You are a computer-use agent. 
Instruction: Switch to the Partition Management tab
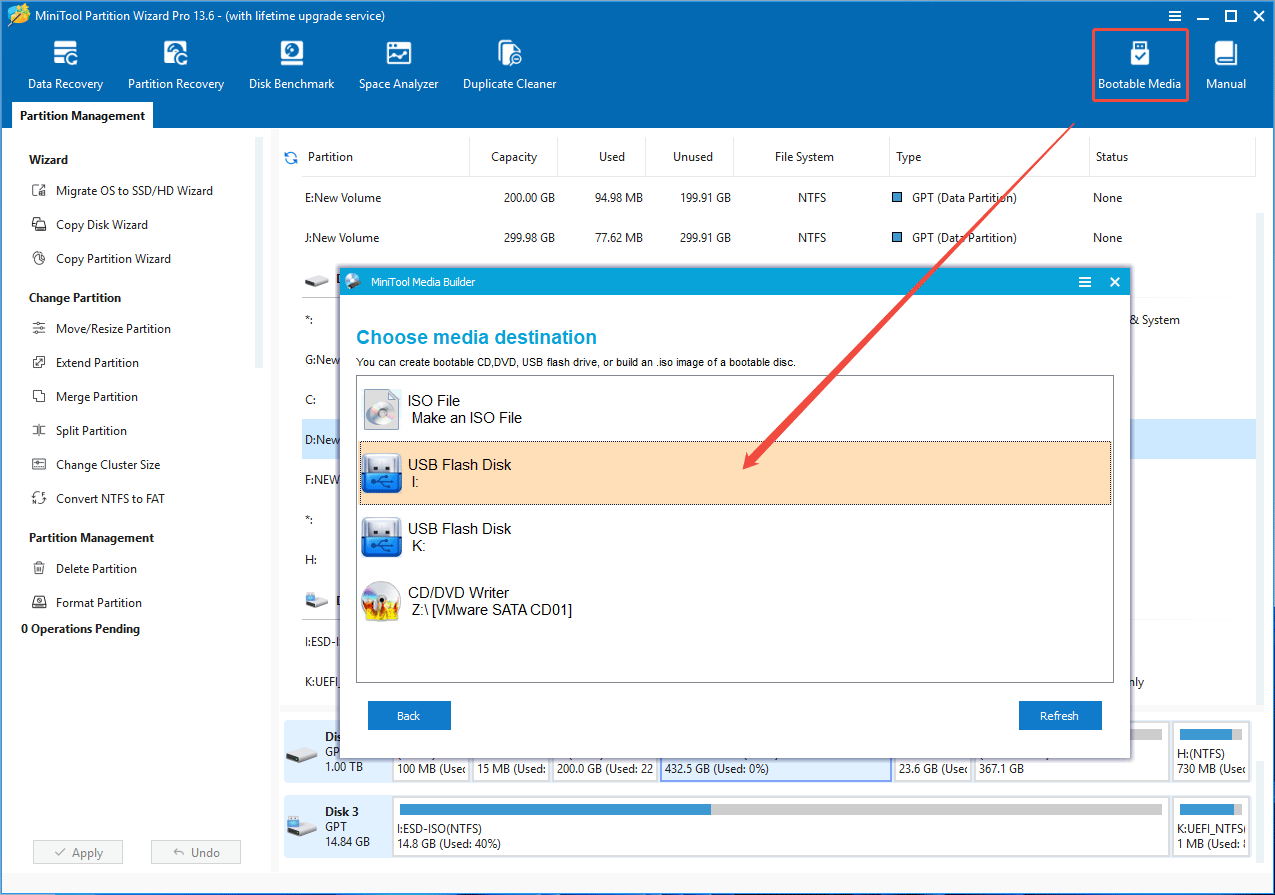pyautogui.click(x=81, y=115)
